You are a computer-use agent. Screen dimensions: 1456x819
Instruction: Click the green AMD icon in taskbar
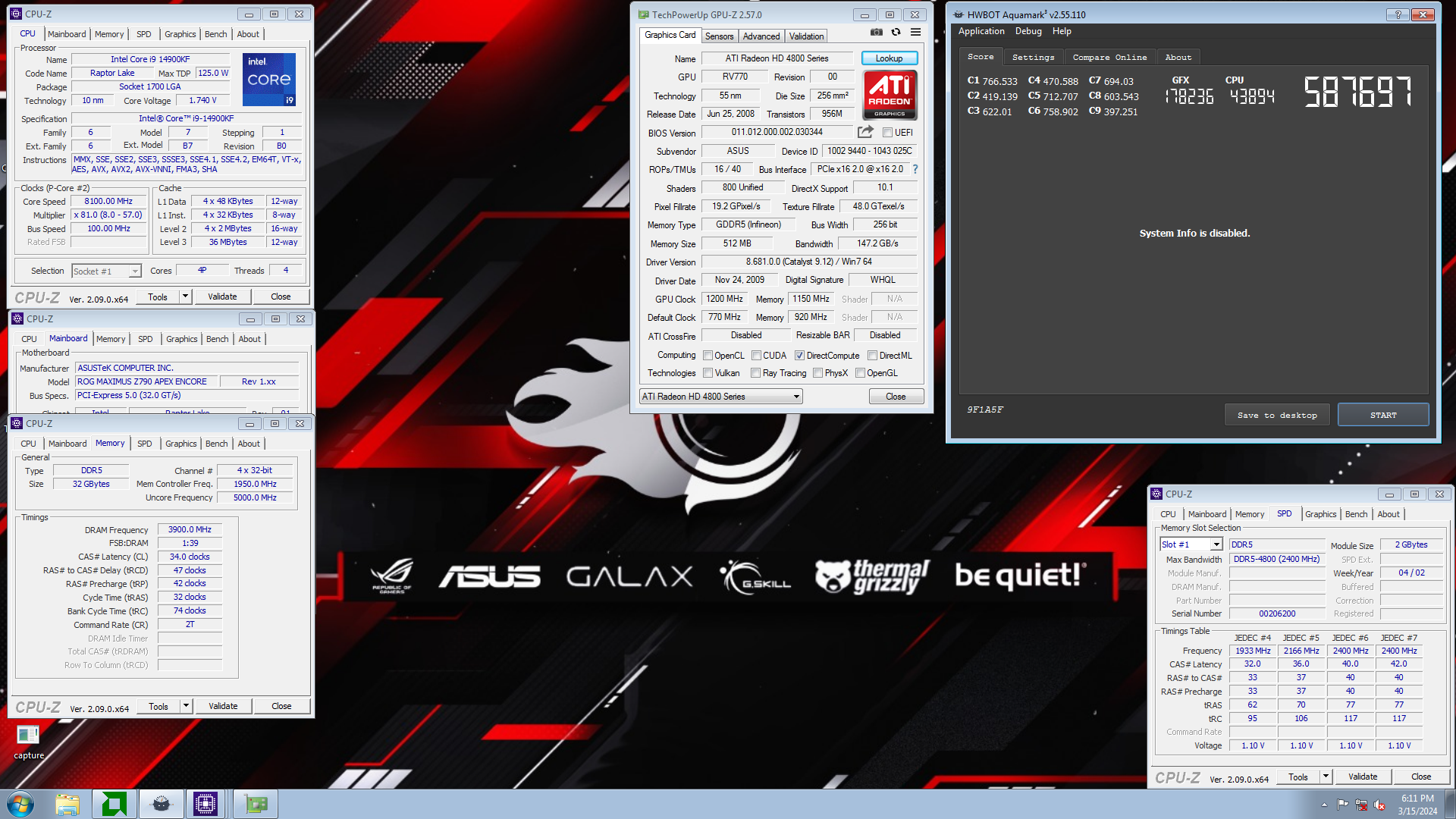click(115, 804)
